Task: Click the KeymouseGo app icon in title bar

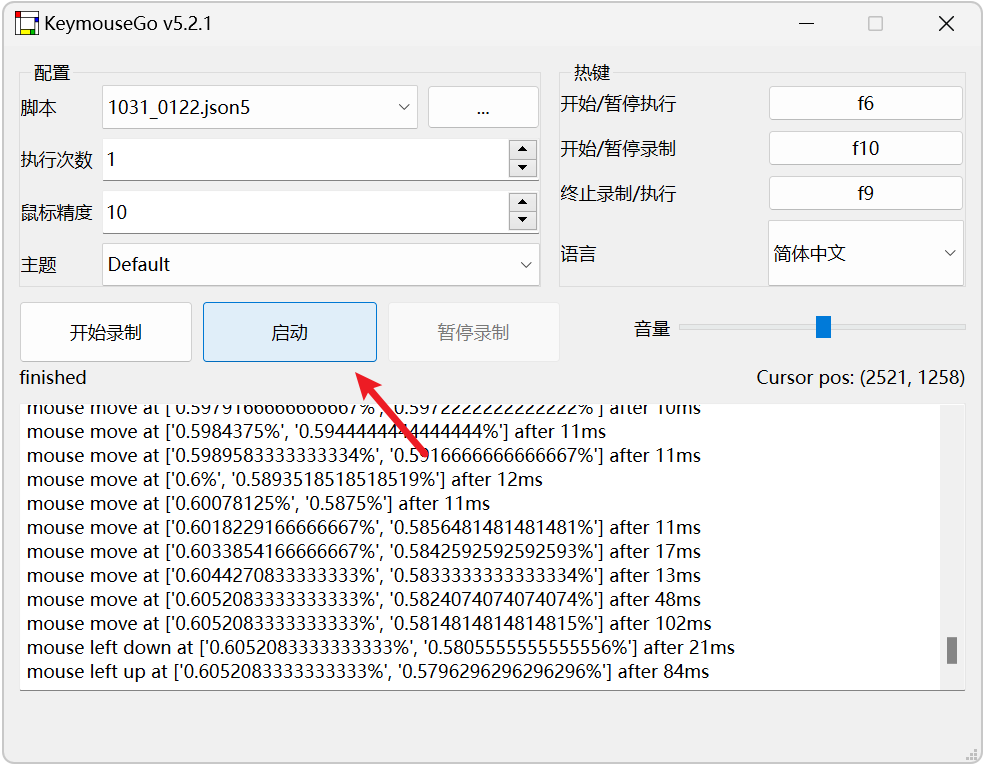Action: point(26,23)
